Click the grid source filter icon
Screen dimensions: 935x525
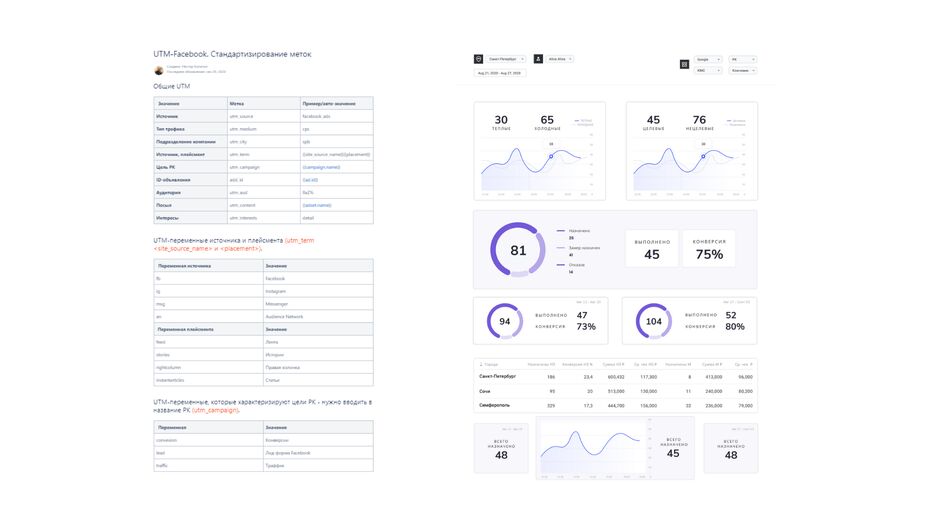(685, 64)
